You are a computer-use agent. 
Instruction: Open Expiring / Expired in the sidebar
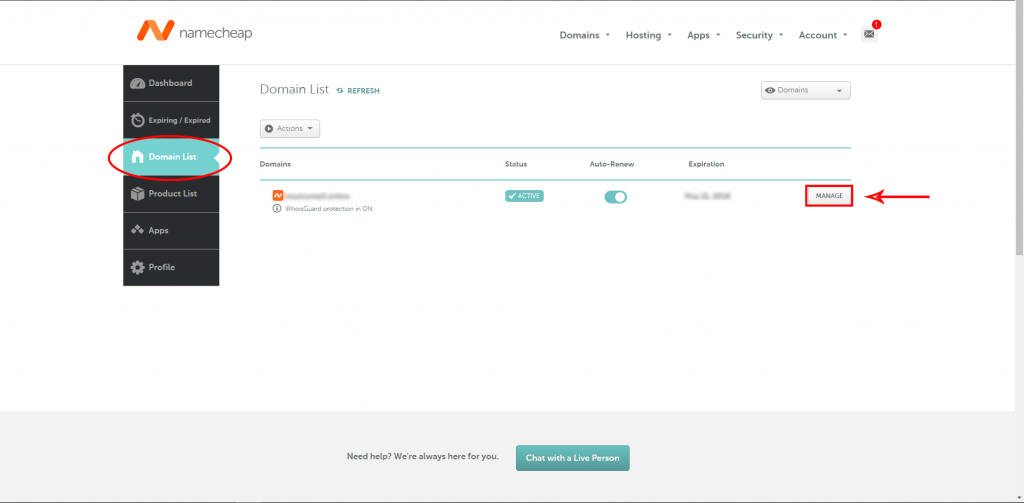point(171,120)
